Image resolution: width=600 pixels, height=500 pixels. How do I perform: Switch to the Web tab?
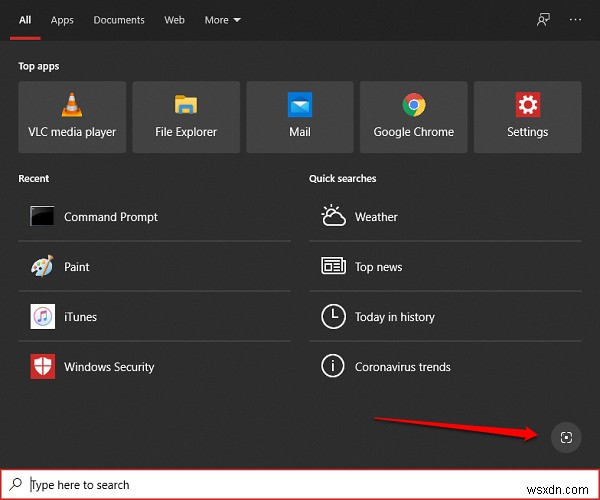point(174,20)
